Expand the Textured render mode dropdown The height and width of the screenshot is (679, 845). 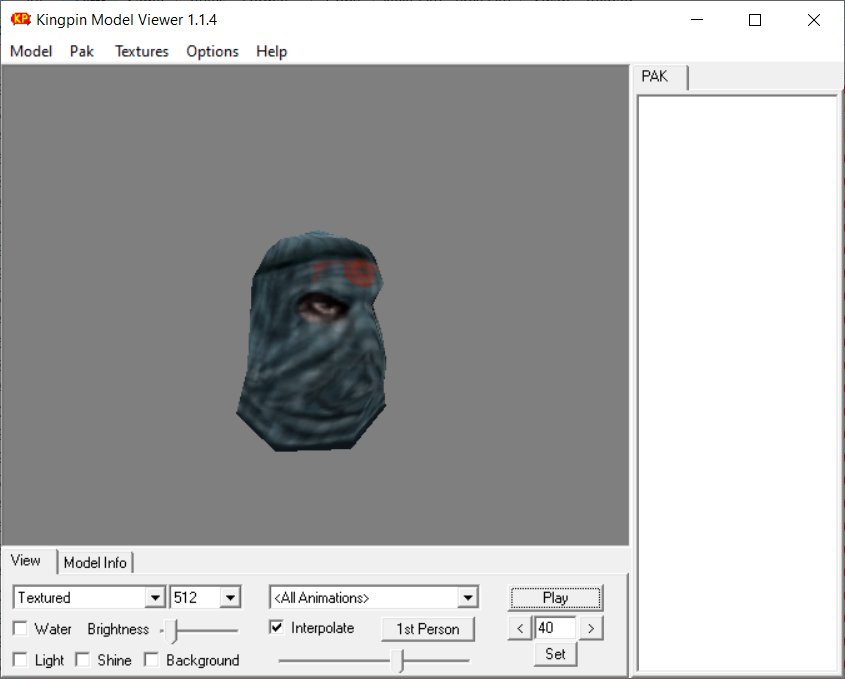coord(155,598)
